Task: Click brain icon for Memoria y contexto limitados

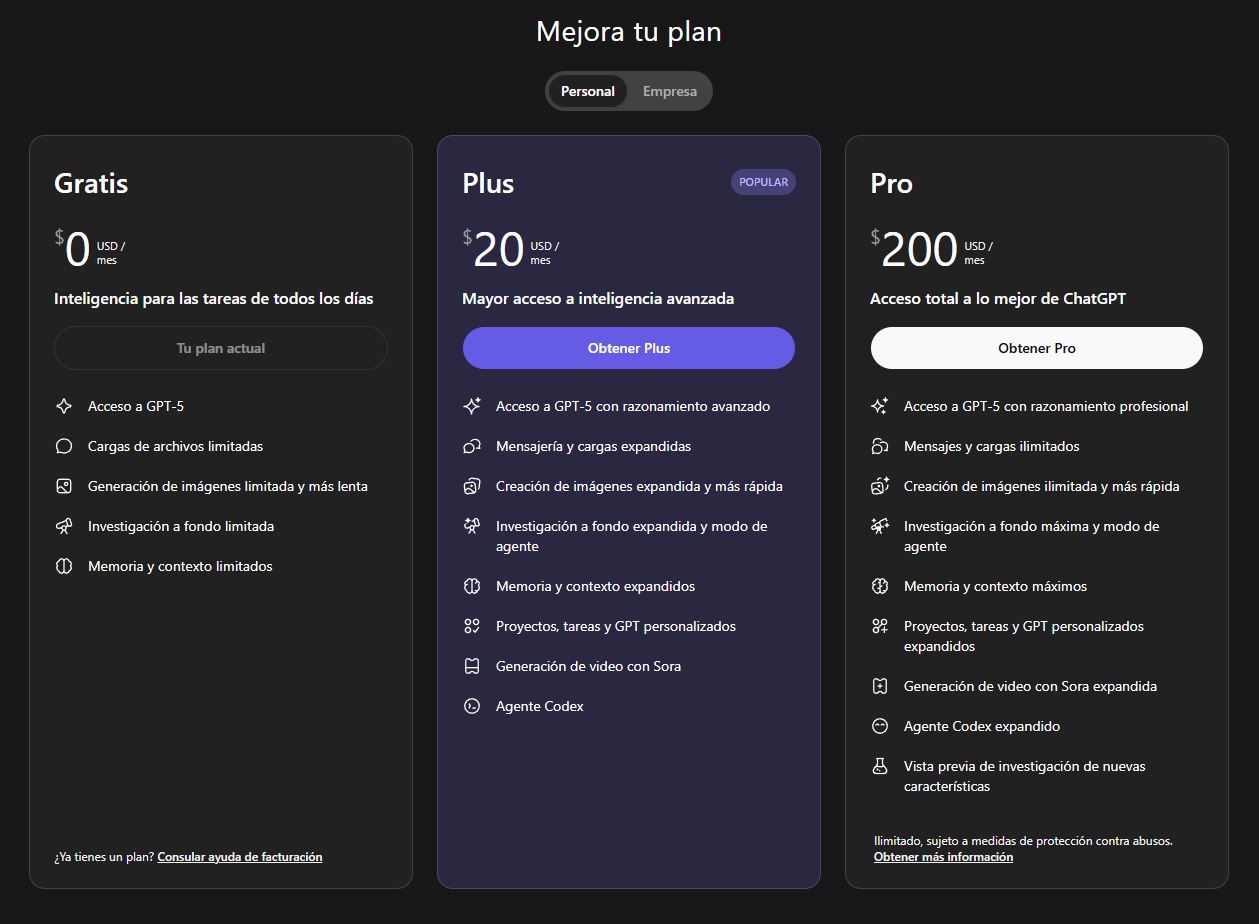Action: [64, 566]
